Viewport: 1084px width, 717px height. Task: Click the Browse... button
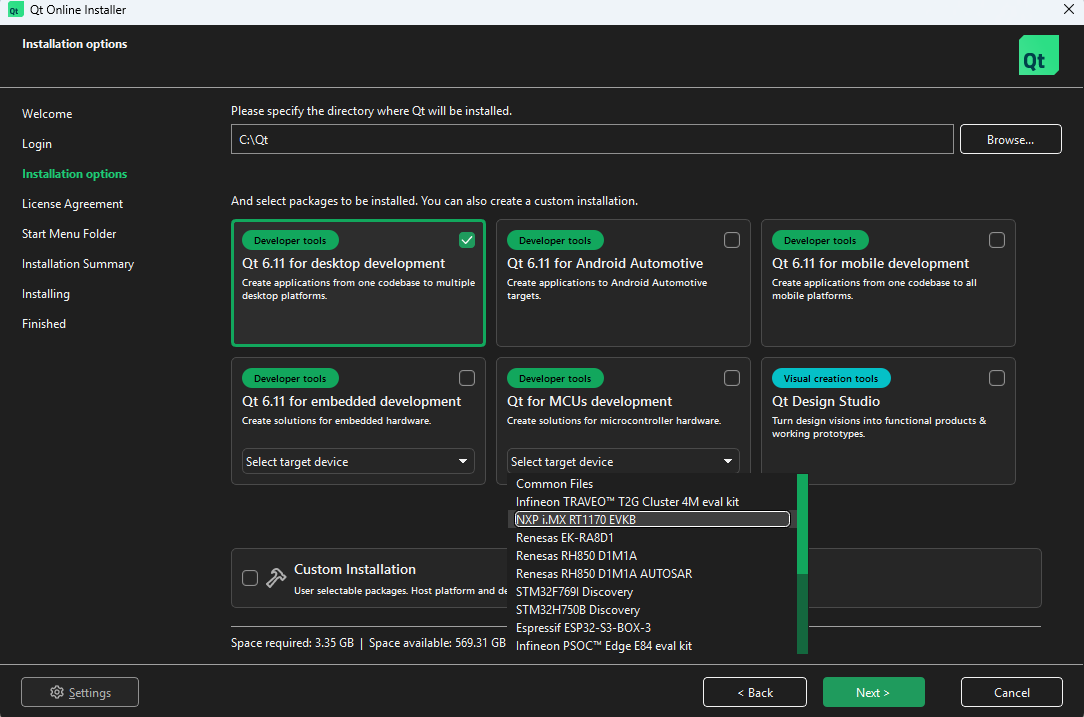click(1010, 139)
